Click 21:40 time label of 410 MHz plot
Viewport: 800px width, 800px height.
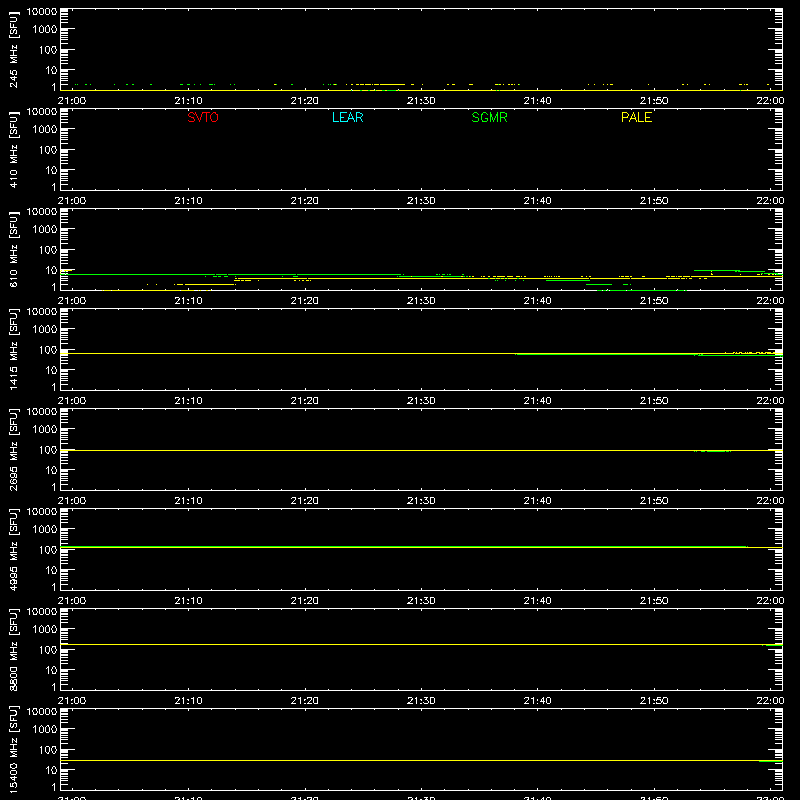(537, 201)
